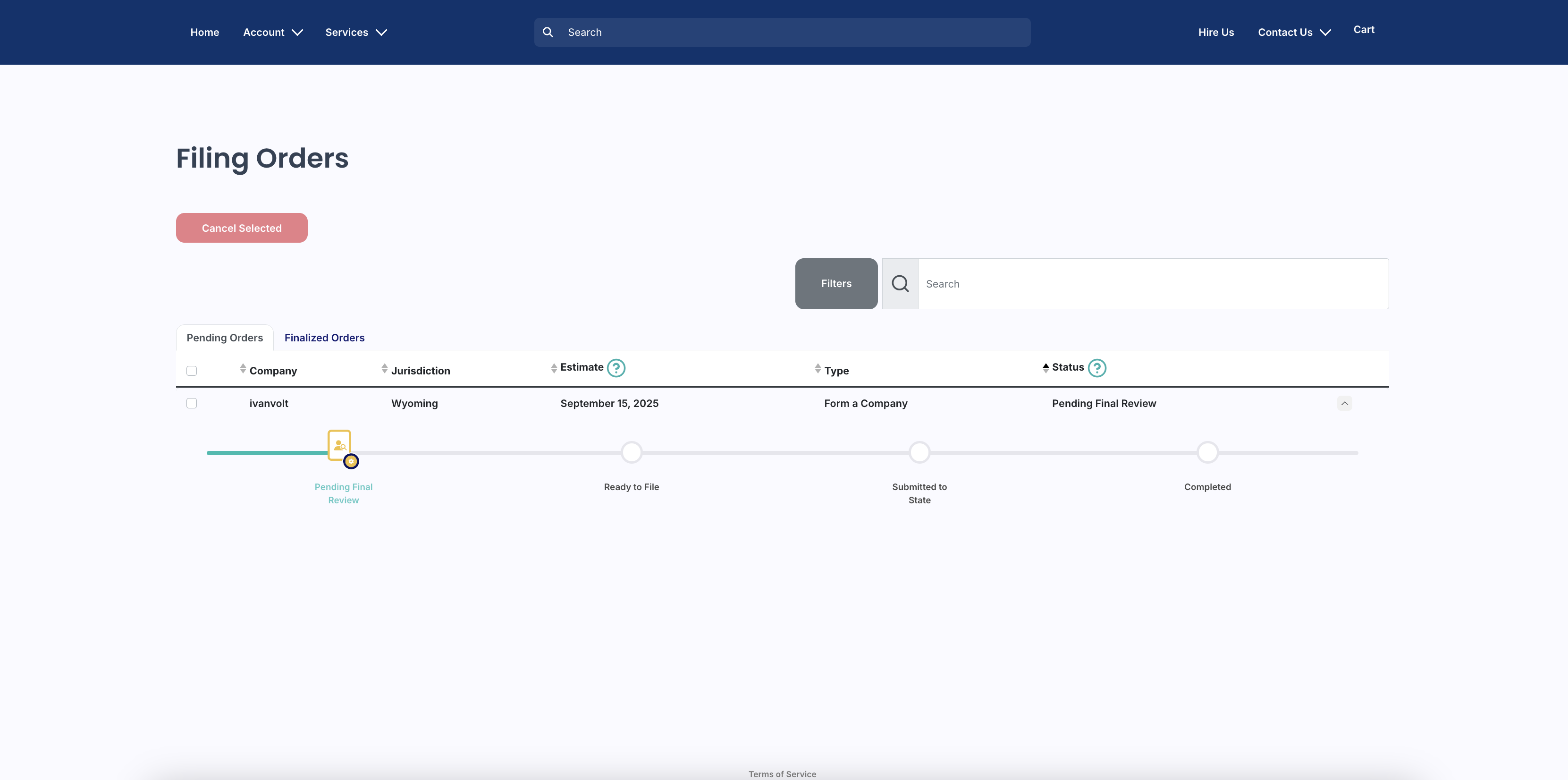Image resolution: width=1568 pixels, height=780 pixels.
Task: Open the Status help question mark icon
Action: coord(1096,368)
